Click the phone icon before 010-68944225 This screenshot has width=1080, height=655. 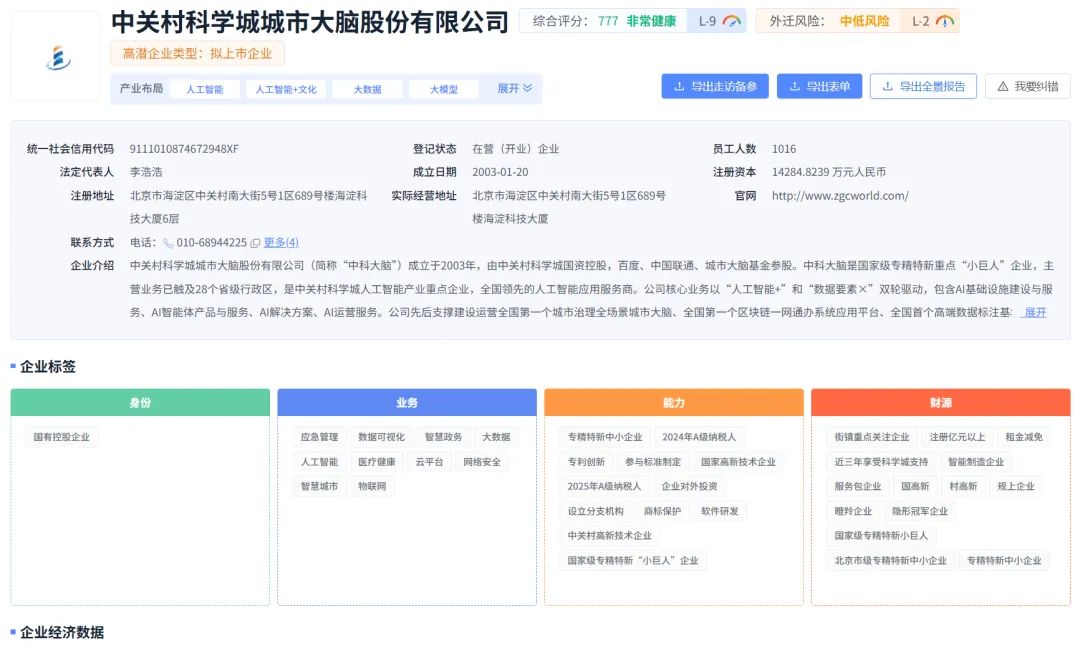tap(167, 243)
